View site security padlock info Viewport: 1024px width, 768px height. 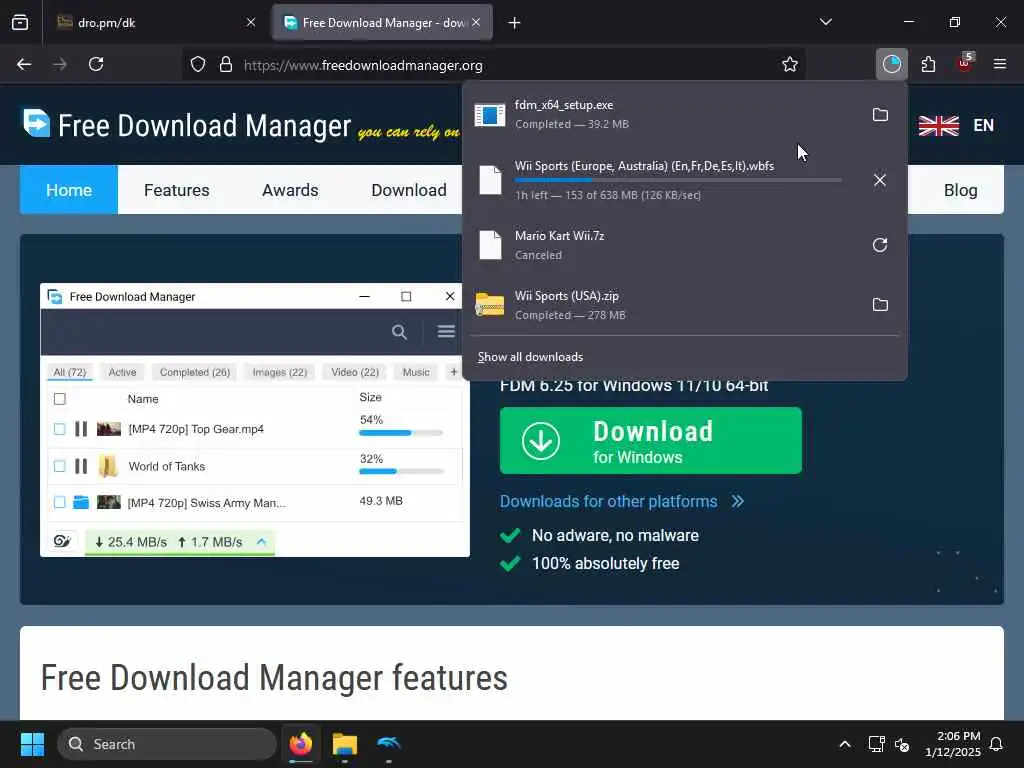click(x=226, y=65)
